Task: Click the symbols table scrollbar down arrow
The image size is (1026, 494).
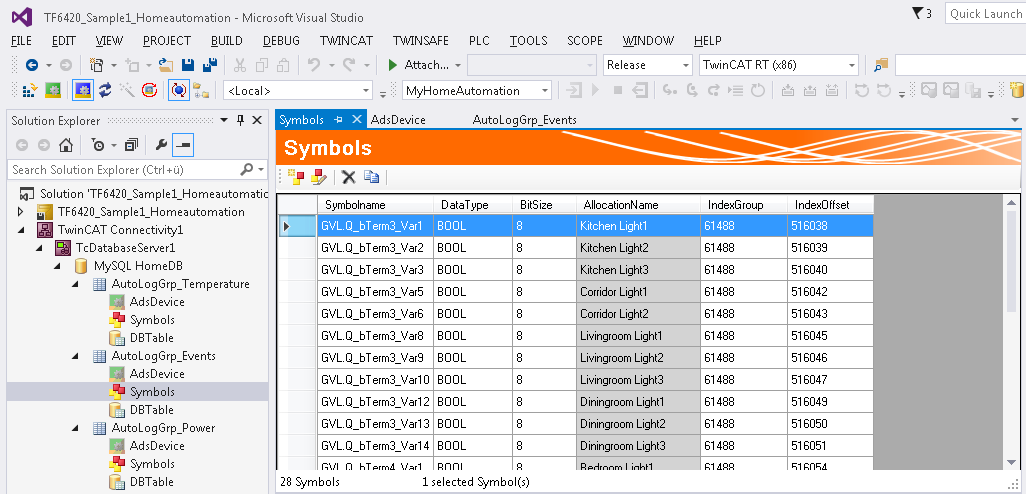Action: click(x=1012, y=463)
